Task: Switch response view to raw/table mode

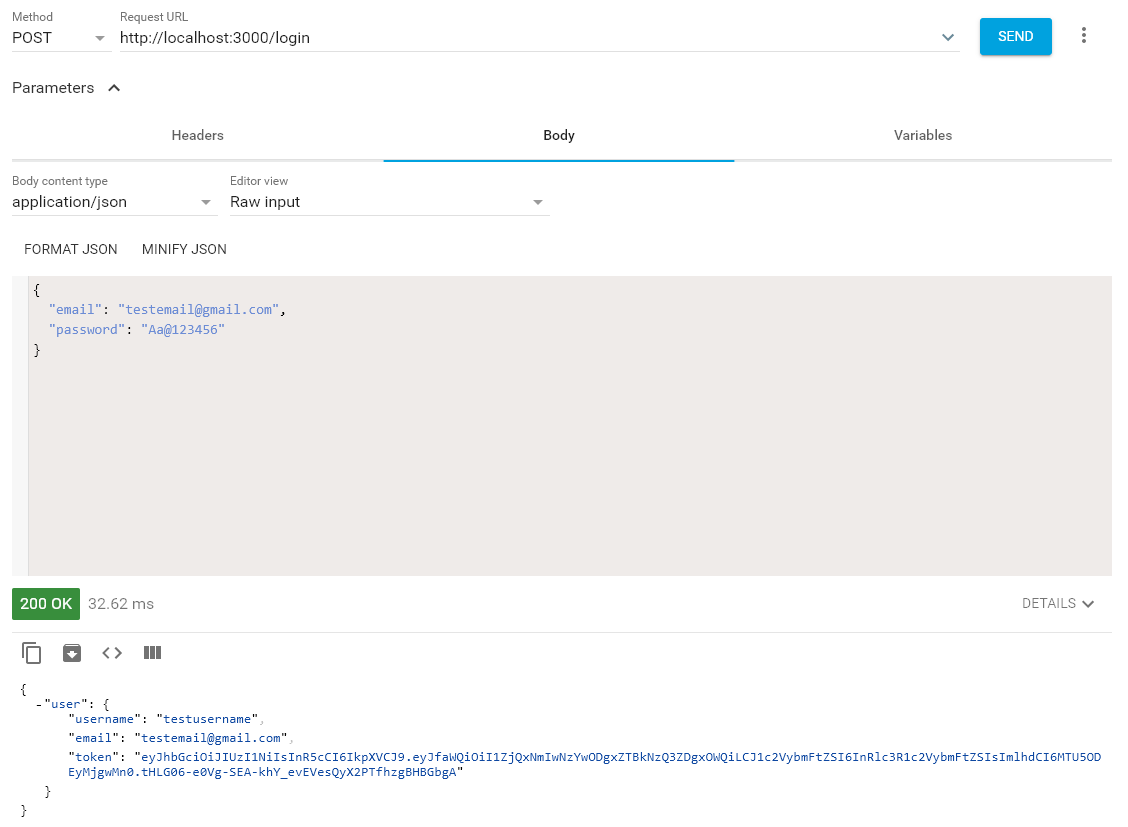Action: click(151, 652)
